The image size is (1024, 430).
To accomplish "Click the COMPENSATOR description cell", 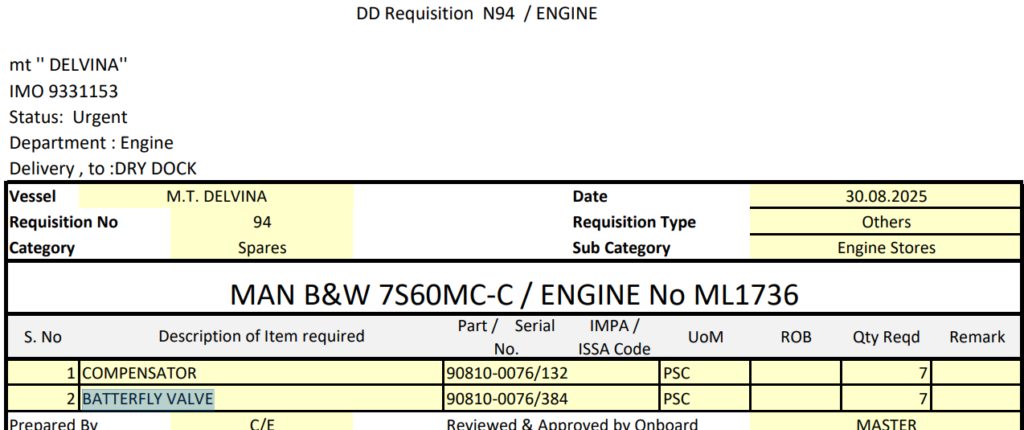I will [139, 373].
